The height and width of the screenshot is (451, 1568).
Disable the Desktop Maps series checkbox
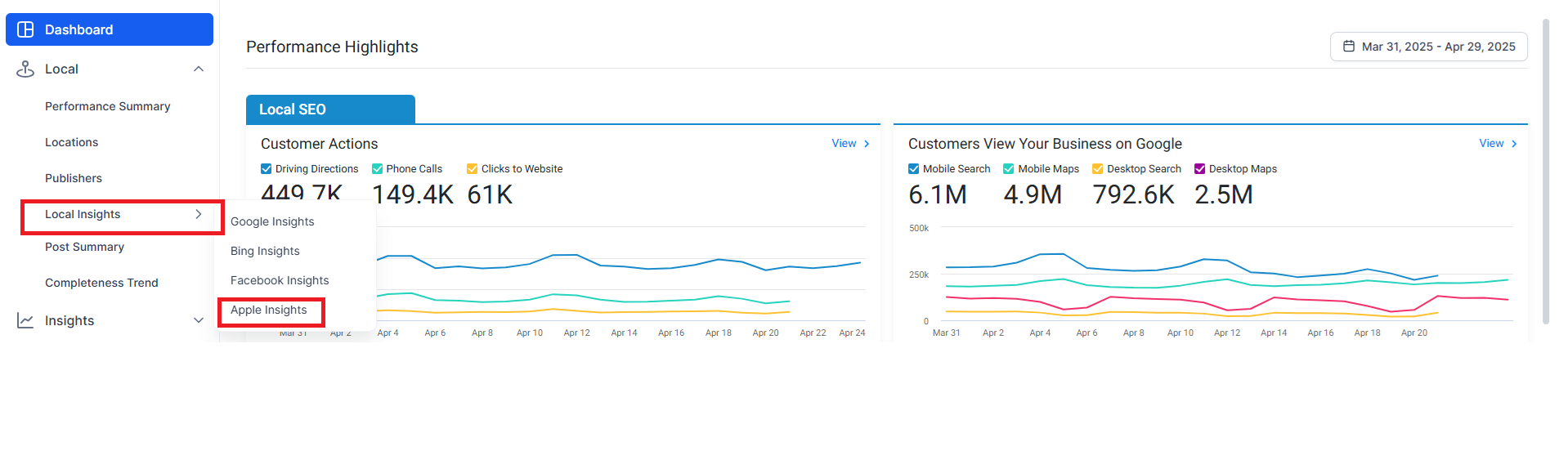pyautogui.click(x=1199, y=169)
